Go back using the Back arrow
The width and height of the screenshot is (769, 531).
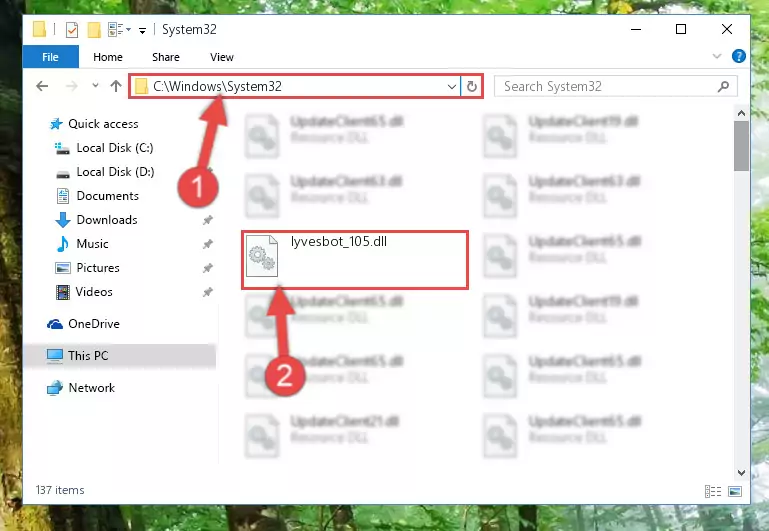tap(42, 86)
